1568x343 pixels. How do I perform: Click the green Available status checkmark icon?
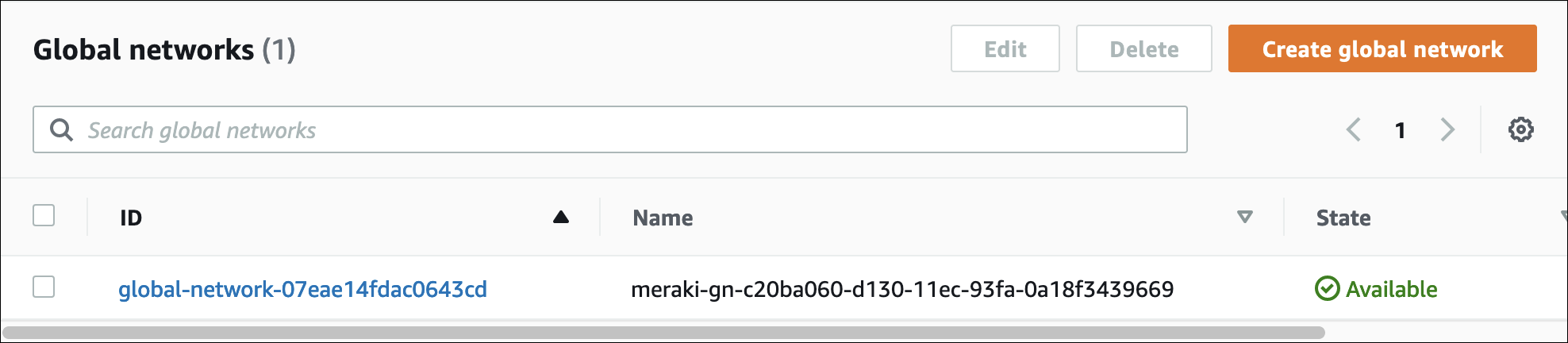(x=1327, y=289)
